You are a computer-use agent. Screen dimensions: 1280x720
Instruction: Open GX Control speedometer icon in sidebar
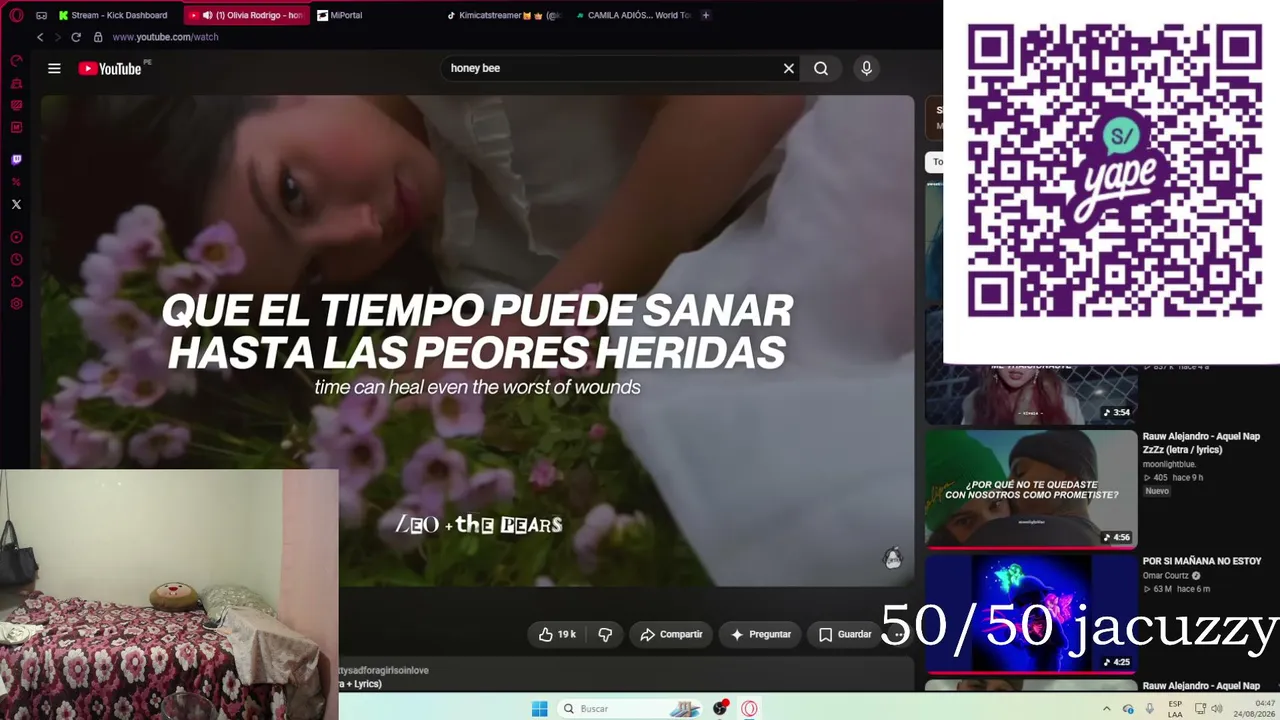click(16, 61)
